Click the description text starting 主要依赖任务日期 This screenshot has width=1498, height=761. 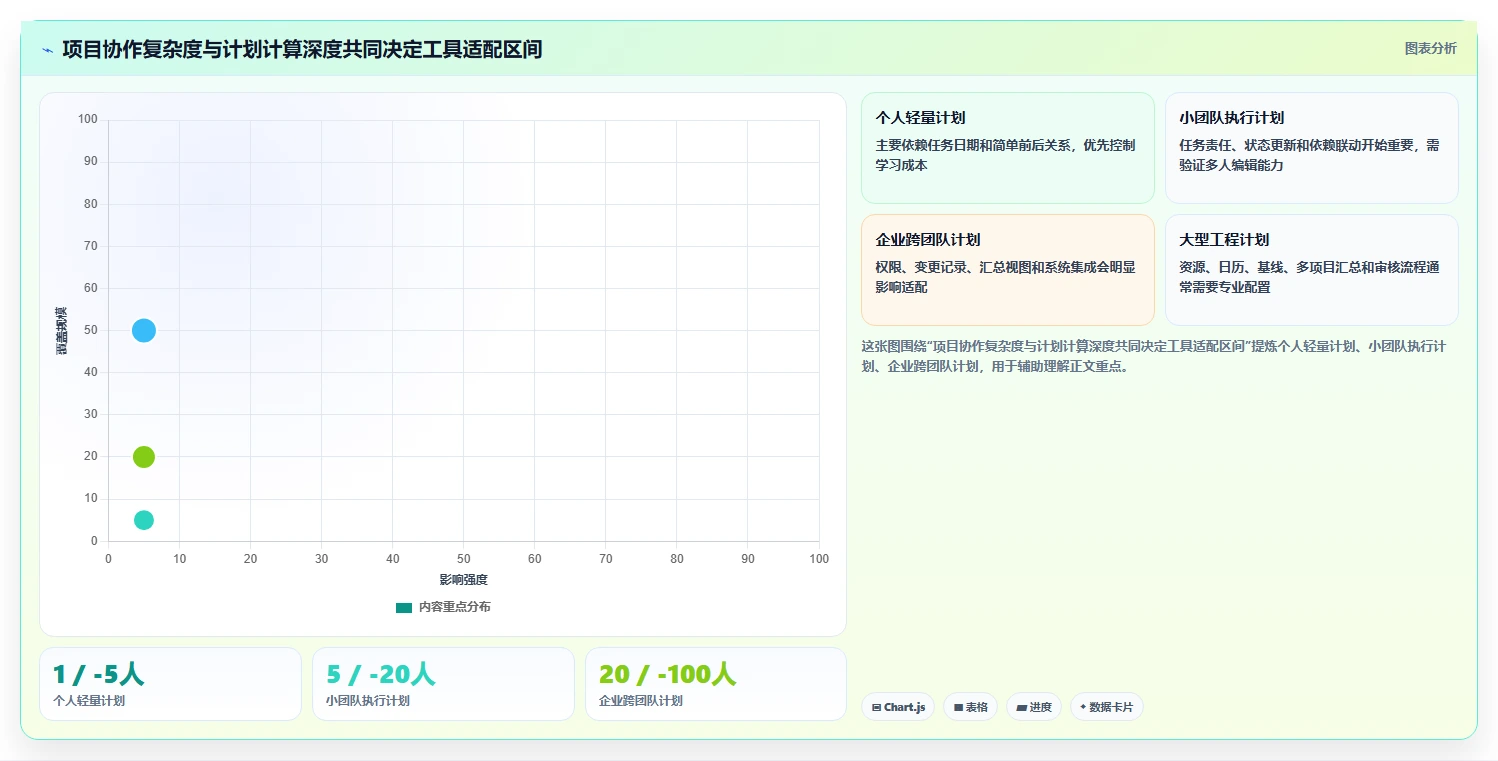pos(1005,155)
